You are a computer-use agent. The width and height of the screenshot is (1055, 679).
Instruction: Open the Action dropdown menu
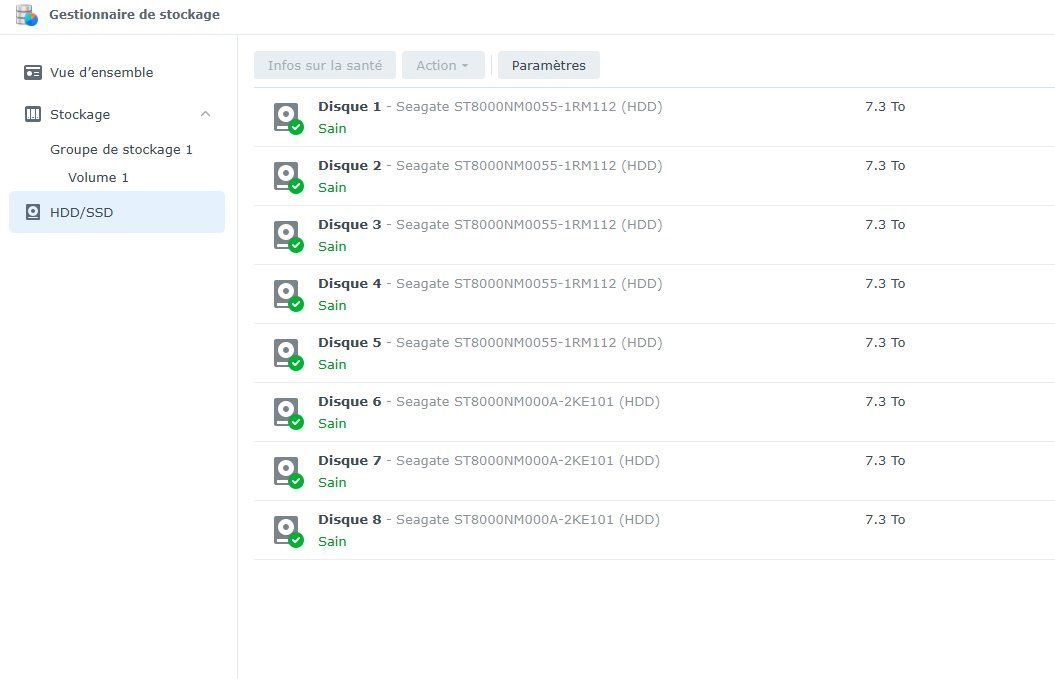point(443,65)
